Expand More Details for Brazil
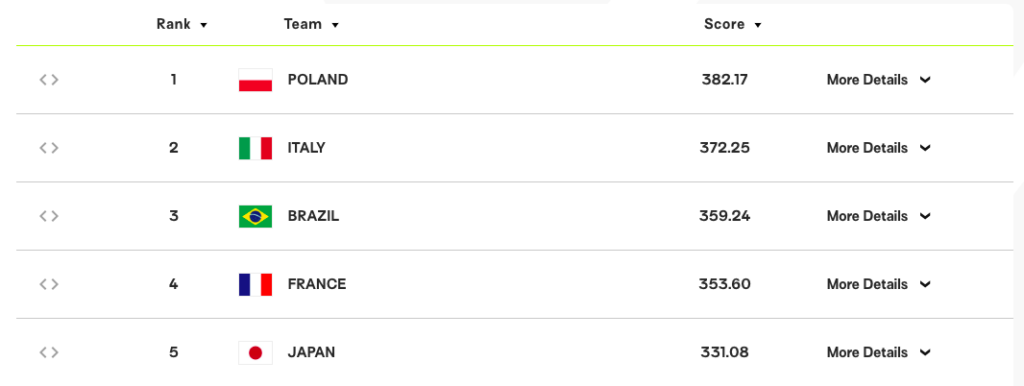 (x=878, y=216)
